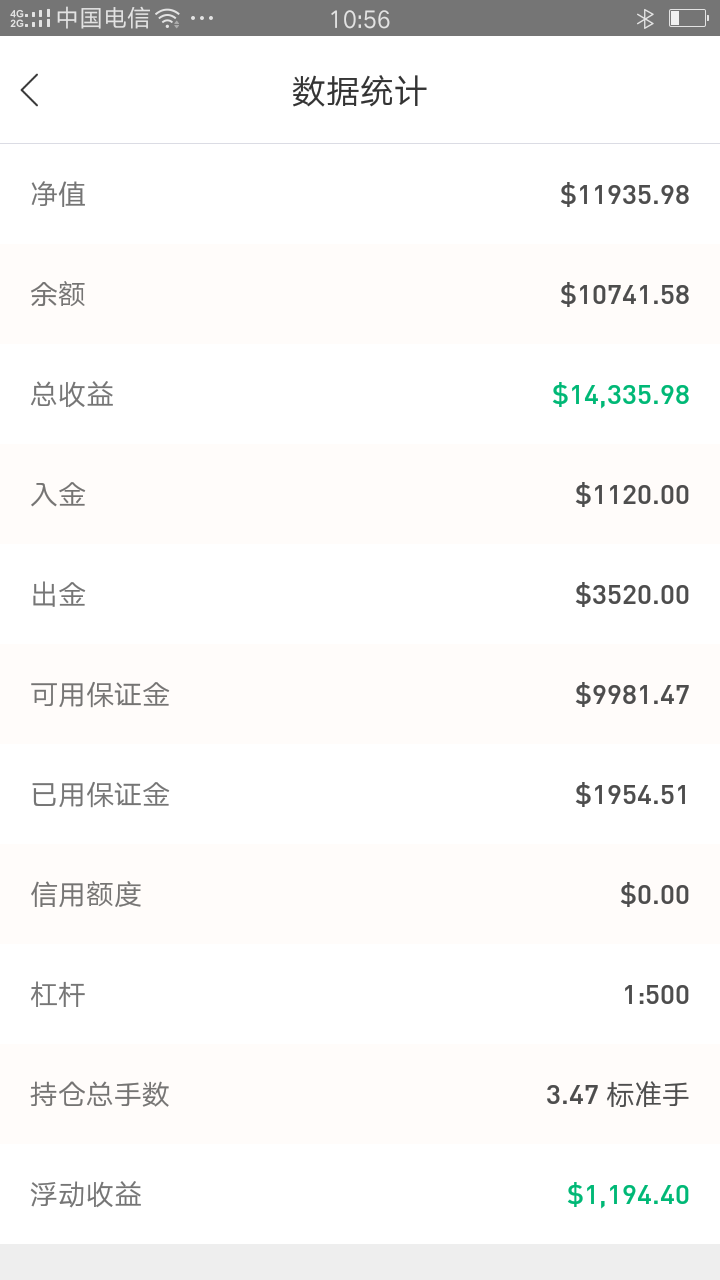Tap the 已用保证金 value $1954.51
The image size is (720, 1280).
[x=632, y=795]
